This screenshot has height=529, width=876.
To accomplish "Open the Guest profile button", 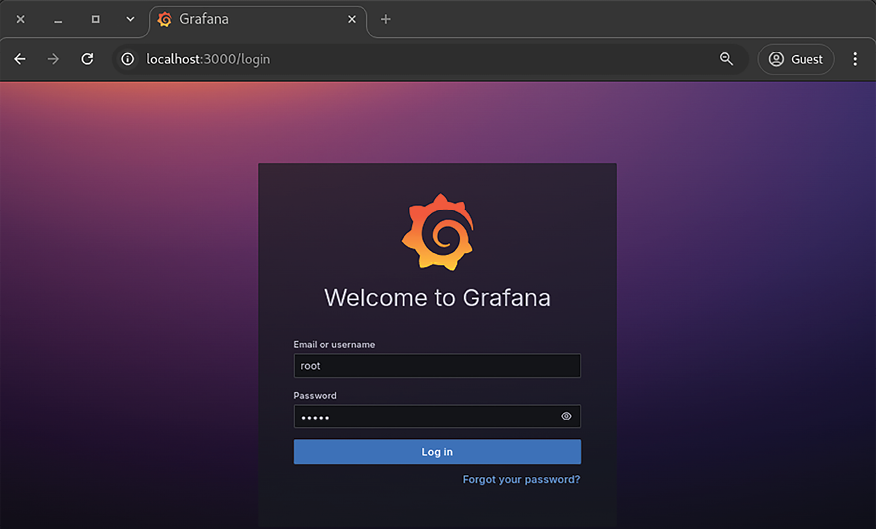I will pos(795,59).
